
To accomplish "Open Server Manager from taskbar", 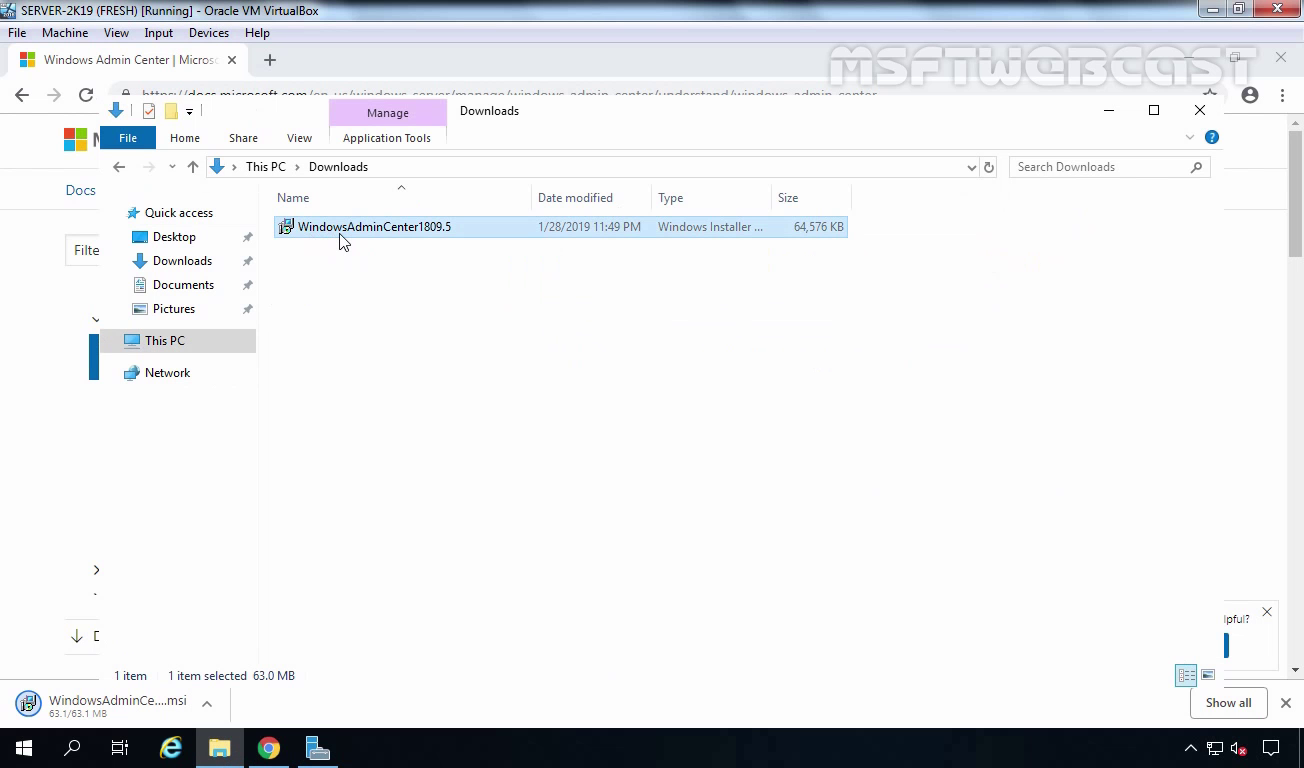I will (318, 748).
